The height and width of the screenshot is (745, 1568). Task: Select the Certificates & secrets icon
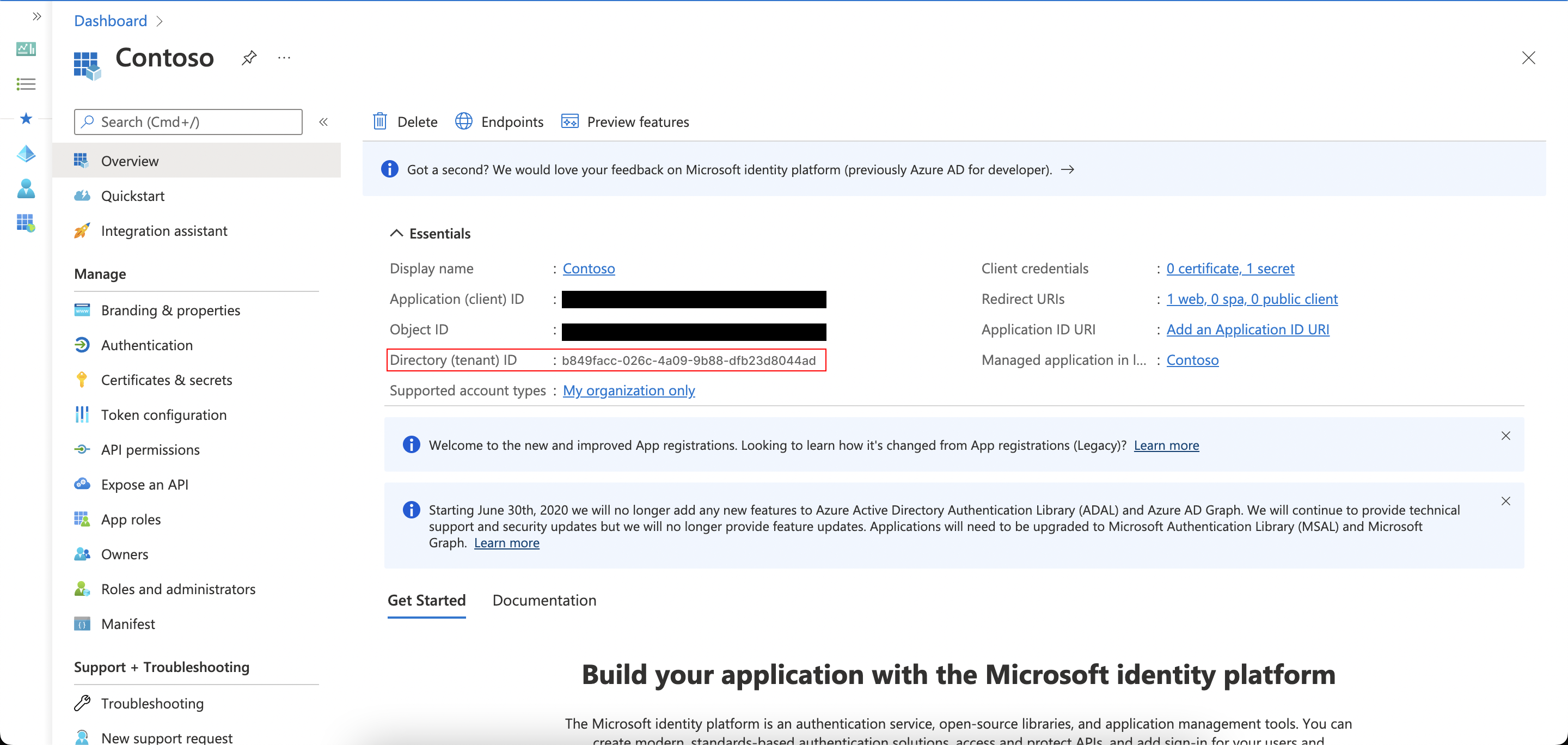(85, 379)
